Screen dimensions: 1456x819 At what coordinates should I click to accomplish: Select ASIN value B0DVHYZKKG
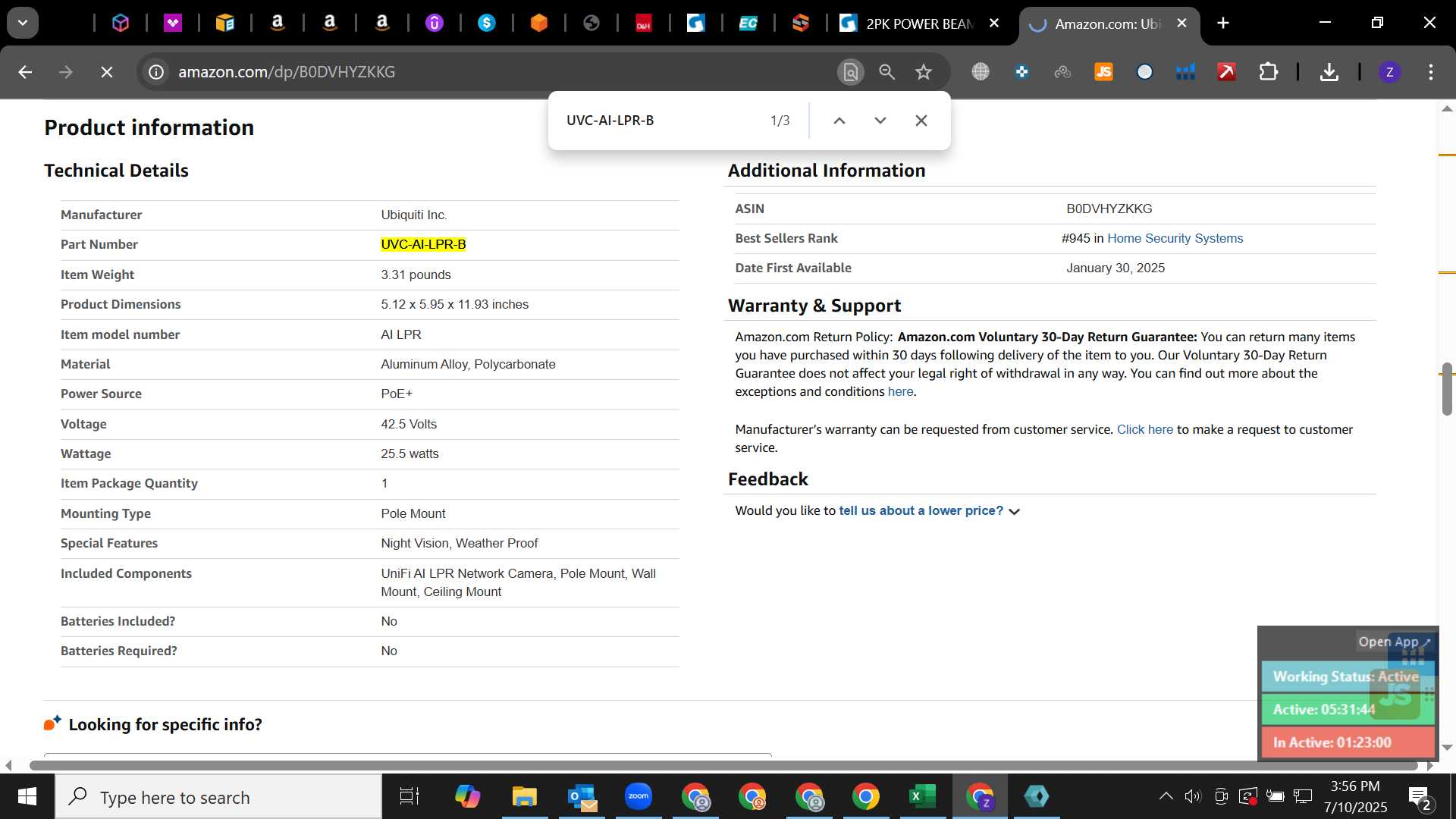[1109, 209]
